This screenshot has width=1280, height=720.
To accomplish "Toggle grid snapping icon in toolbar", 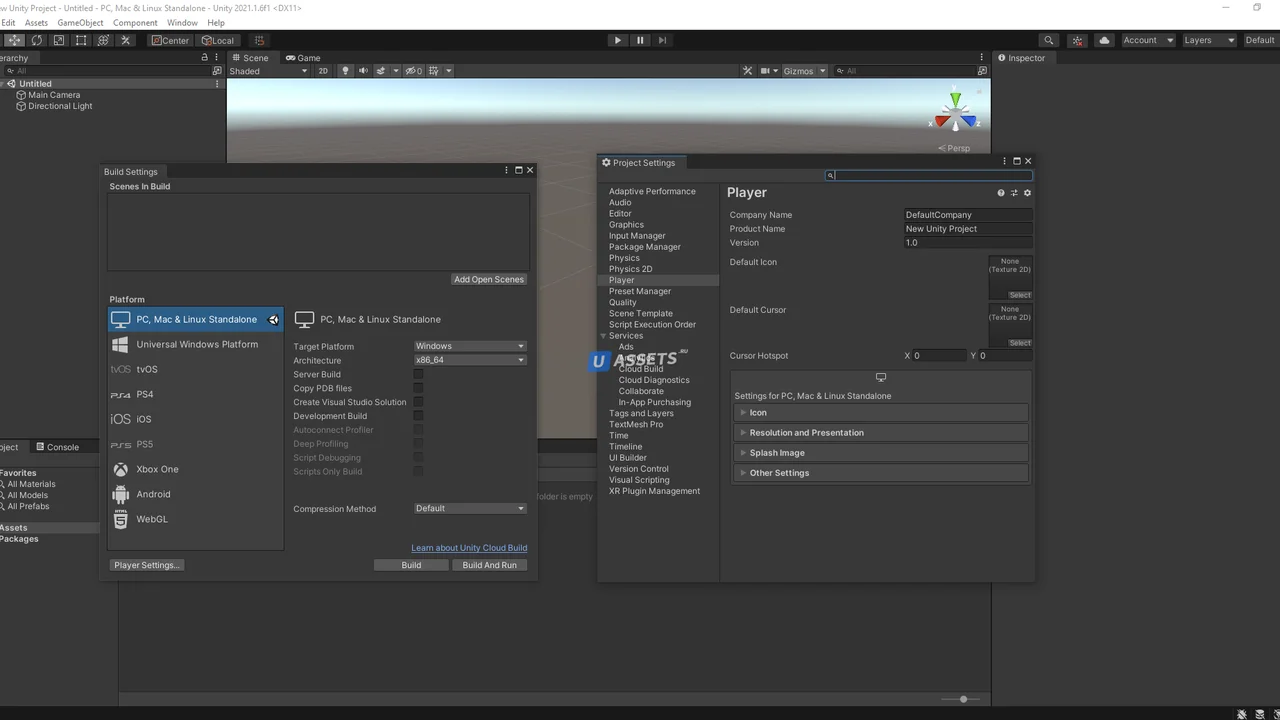I will [259, 40].
